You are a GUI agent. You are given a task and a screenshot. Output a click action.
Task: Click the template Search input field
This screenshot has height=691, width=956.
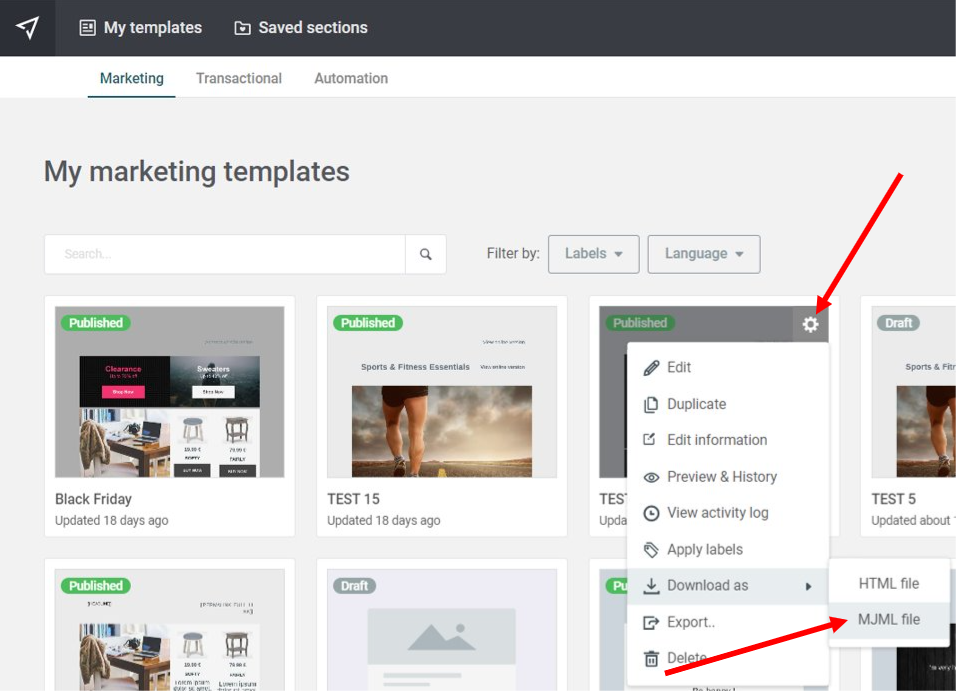click(225, 254)
